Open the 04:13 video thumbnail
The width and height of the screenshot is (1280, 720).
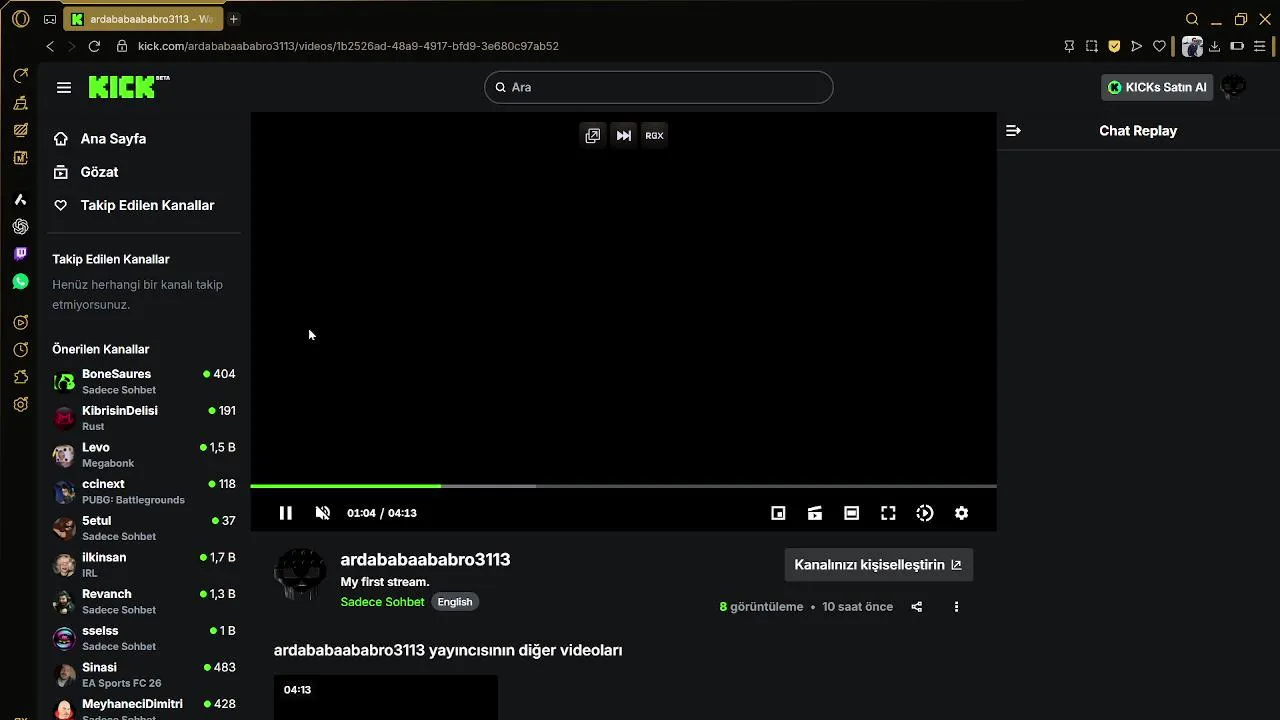click(386, 697)
